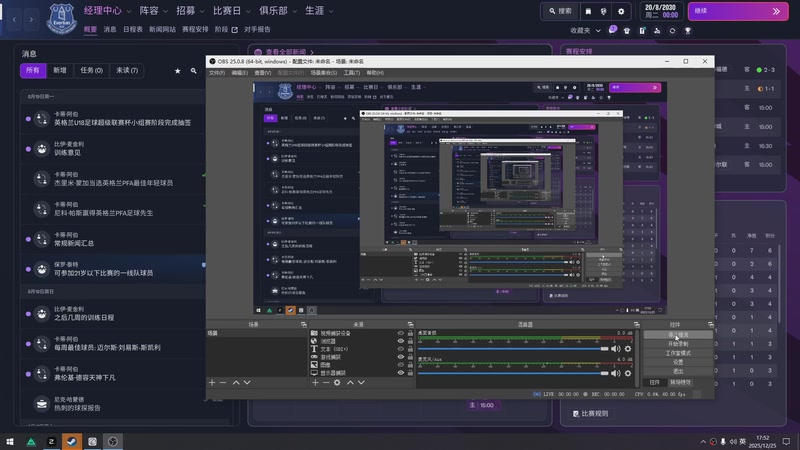The image size is (800, 450).
Task: Open 查看全部新闻 link
Action: [286, 52]
